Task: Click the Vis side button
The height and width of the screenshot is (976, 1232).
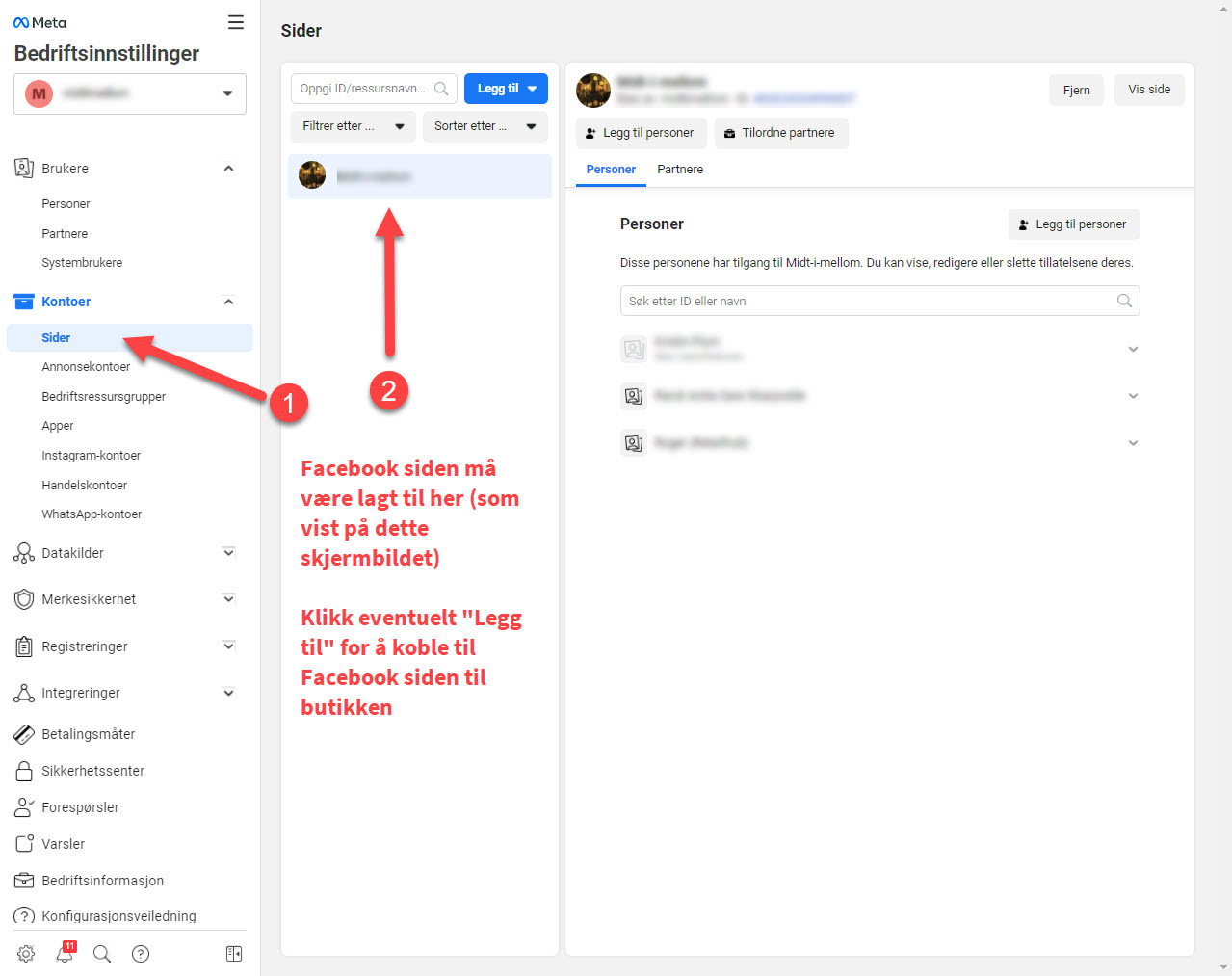Action: coord(1149,90)
